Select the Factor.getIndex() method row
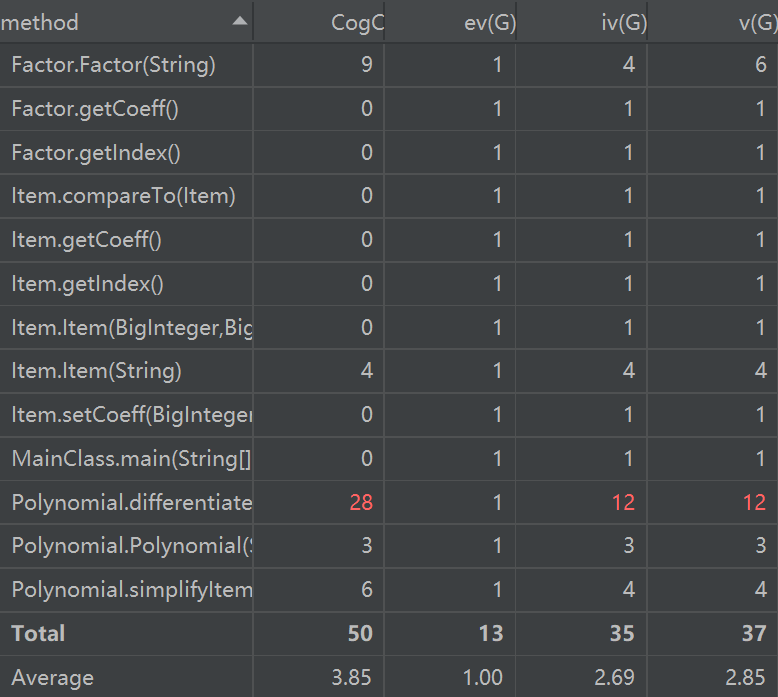 tap(389, 152)
